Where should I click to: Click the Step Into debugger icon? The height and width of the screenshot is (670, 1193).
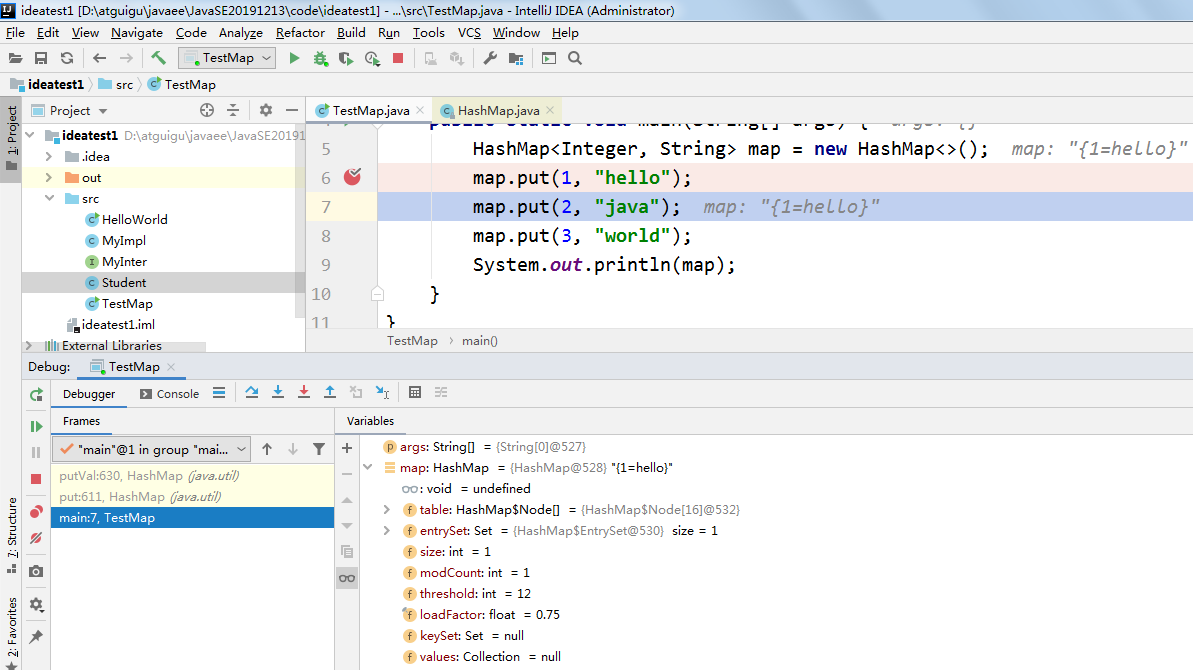coord(278,393)
